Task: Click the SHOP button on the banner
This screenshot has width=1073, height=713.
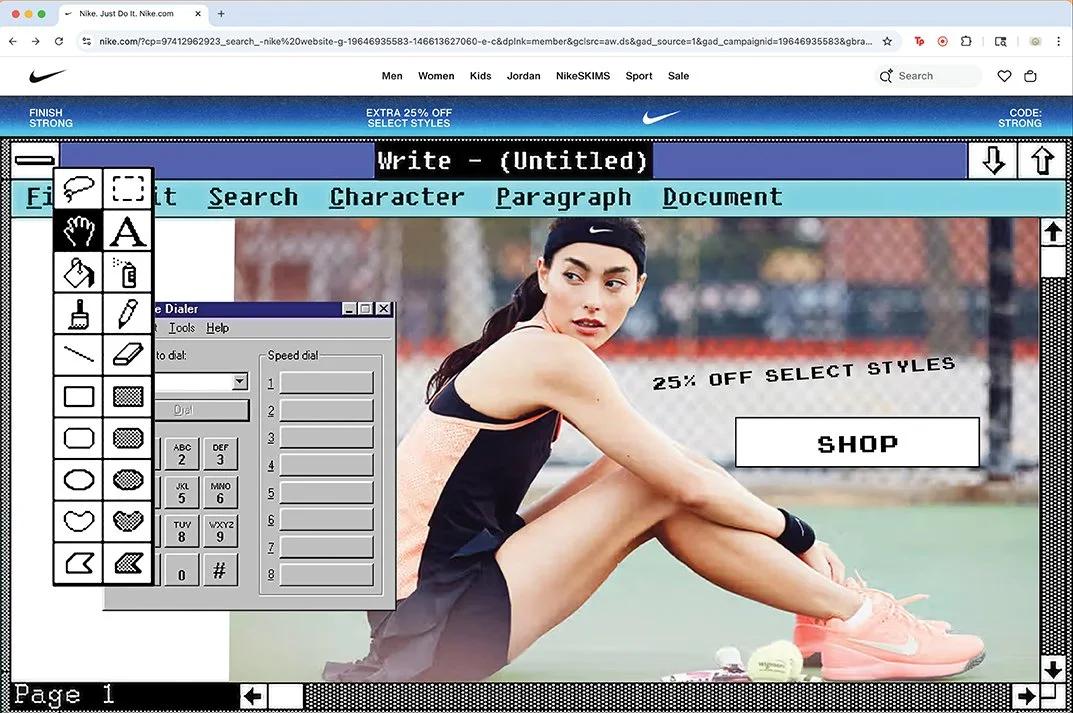Action: [x=856, y=442]
